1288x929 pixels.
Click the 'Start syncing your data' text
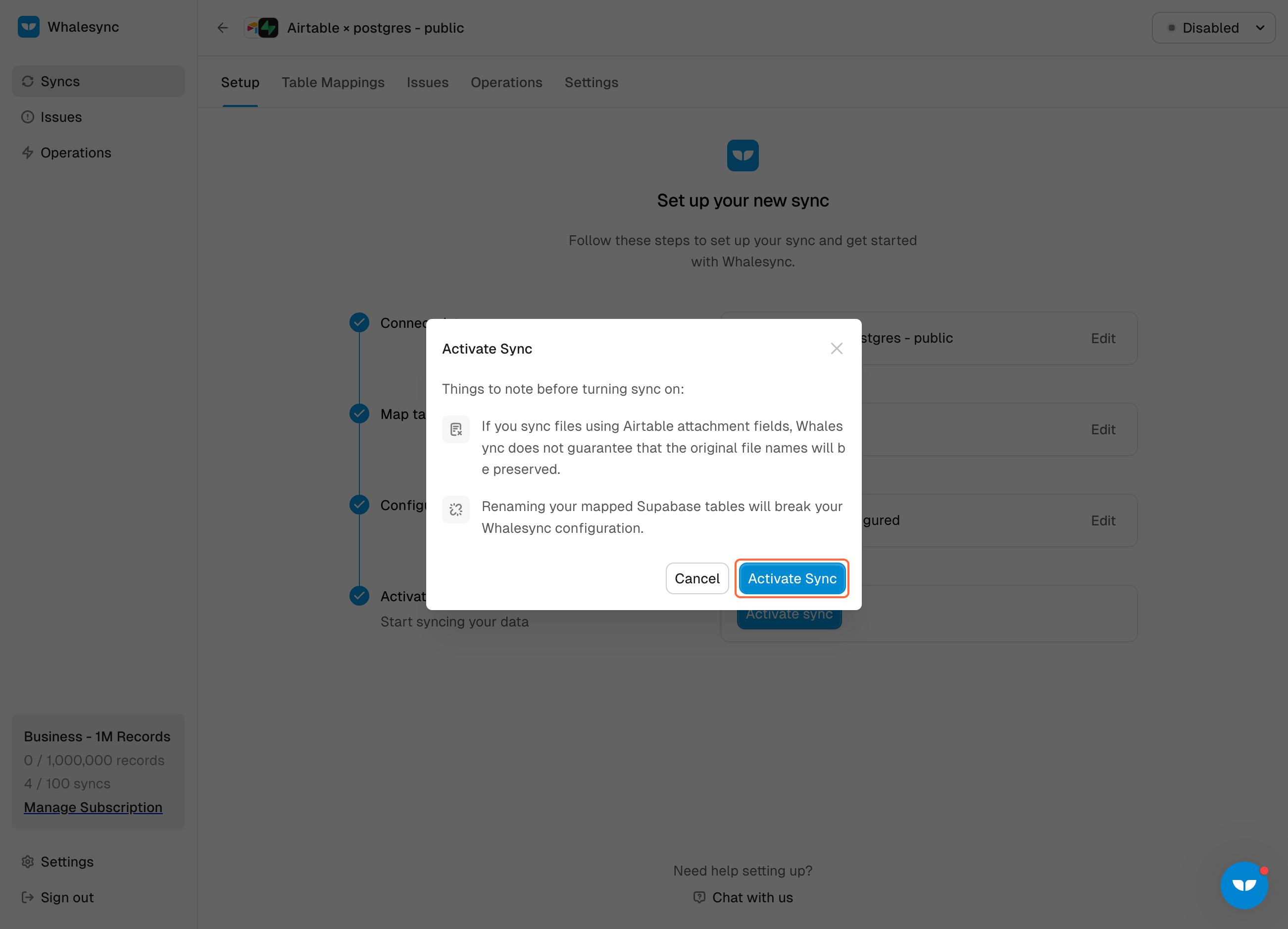[x=454, y=622]
